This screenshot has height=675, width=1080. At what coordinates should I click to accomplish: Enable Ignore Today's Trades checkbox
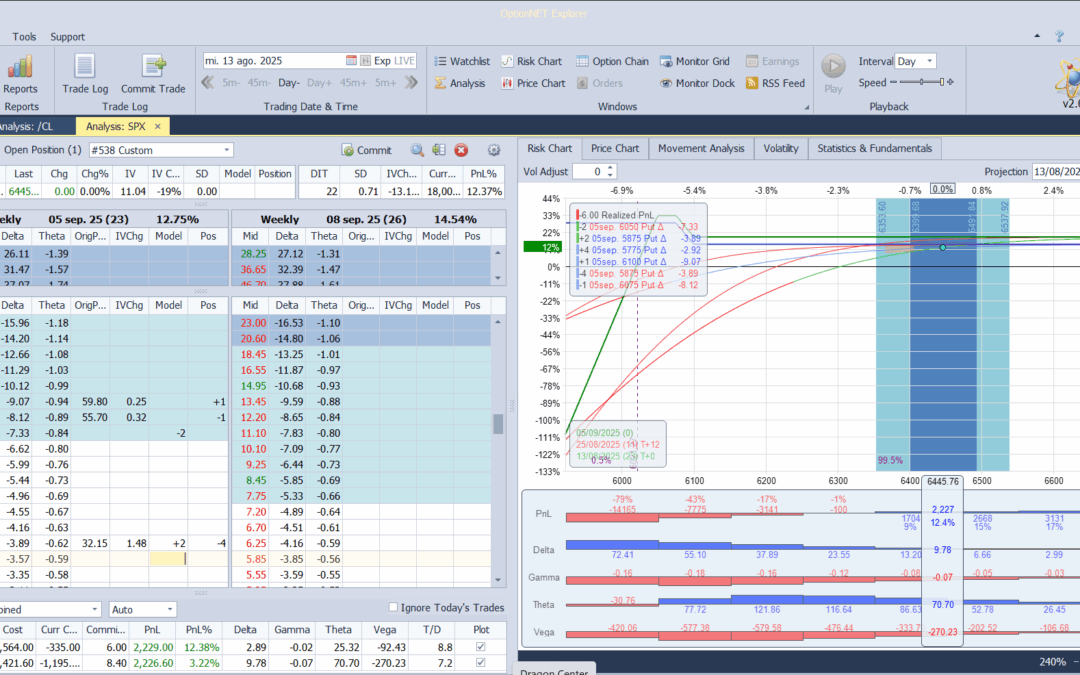(393, 608)
